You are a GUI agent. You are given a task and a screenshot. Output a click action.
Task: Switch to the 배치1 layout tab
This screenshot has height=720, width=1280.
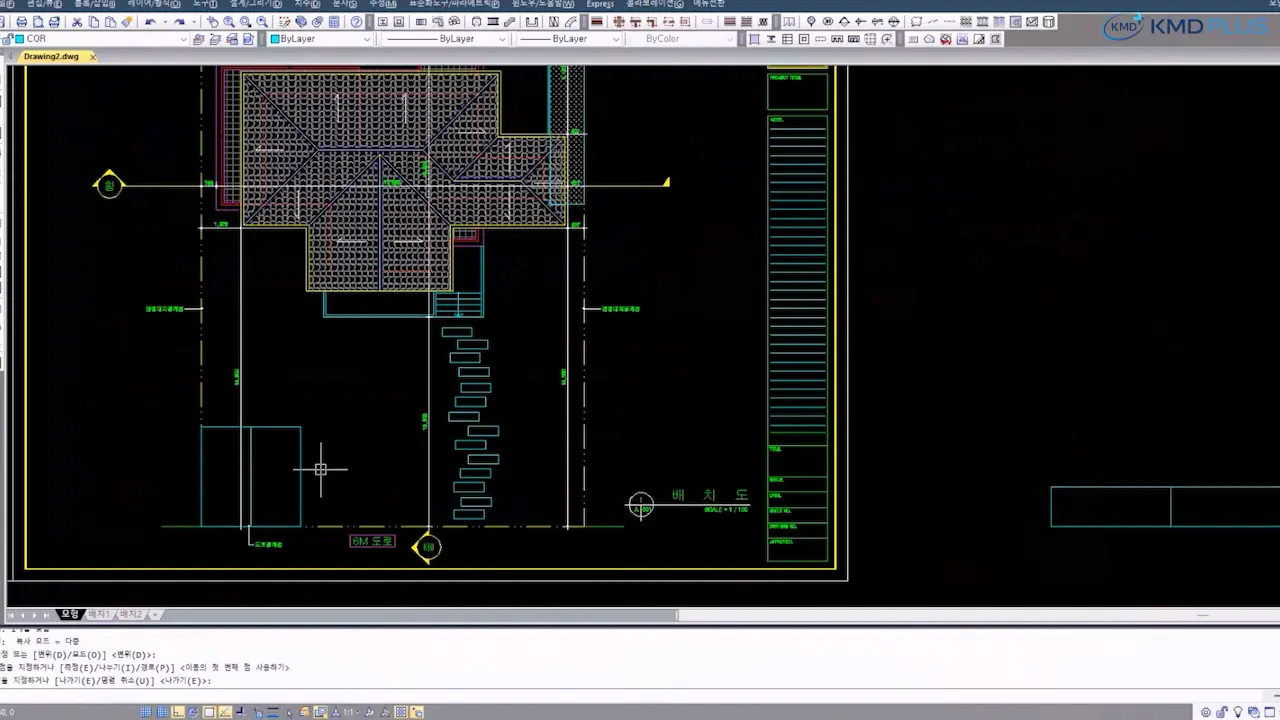pos(98,614)
